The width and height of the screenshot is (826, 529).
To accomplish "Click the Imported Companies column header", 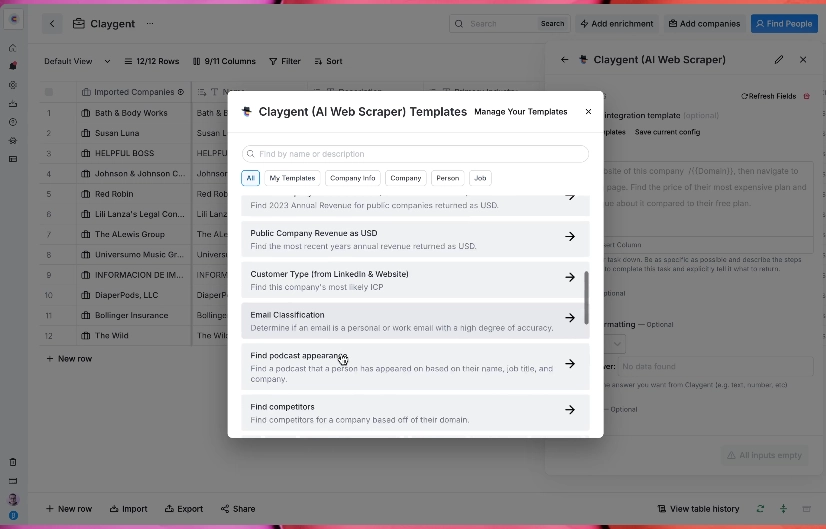I will coord(133,92).
